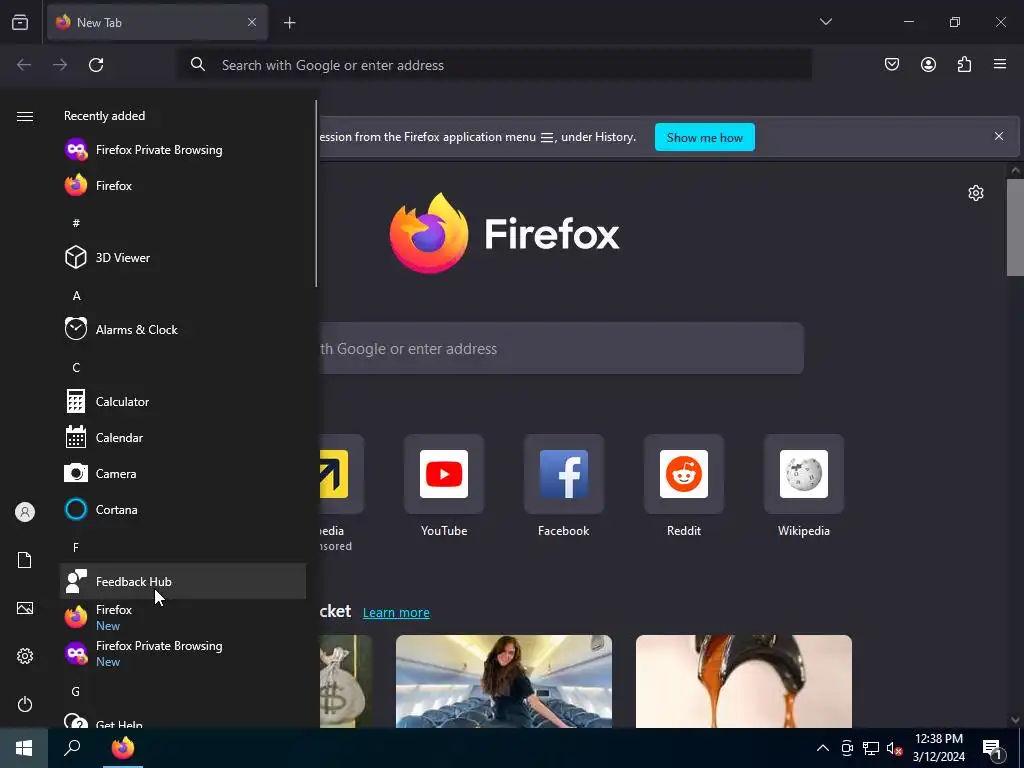Select the New Tab browser tab
This screenshot has height=768, width=1024.
pyautogui.click(x=157, y=22)
